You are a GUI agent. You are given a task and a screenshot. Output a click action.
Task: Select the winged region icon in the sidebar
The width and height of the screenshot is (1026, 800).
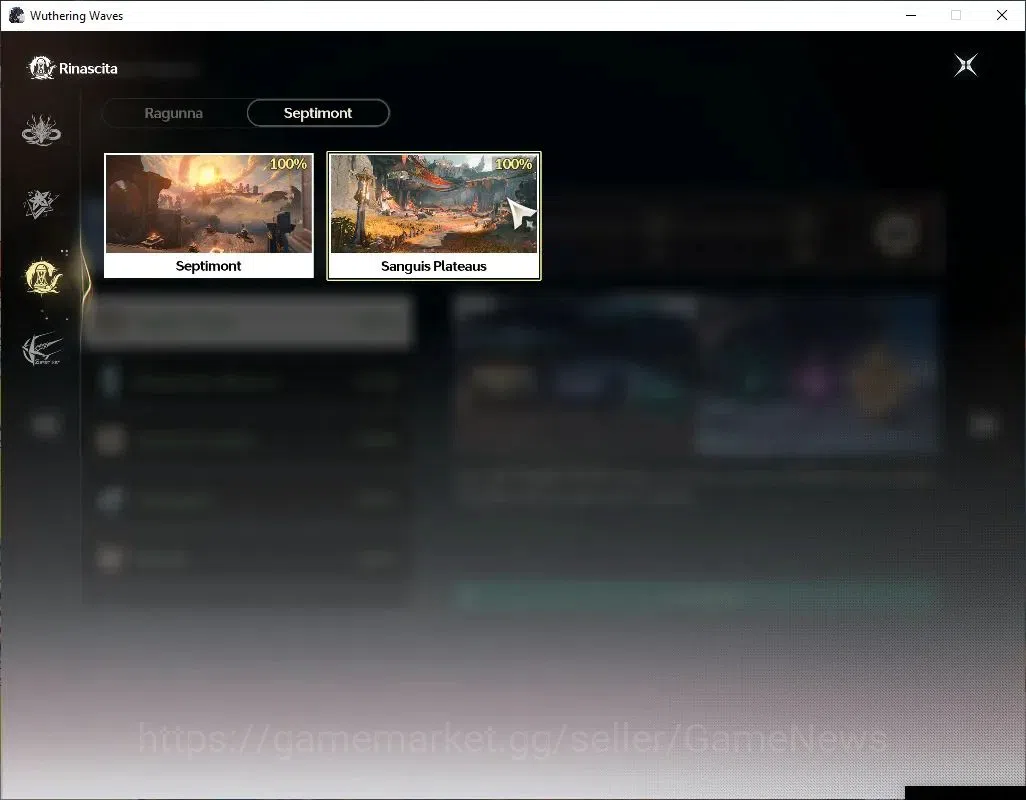42,349
